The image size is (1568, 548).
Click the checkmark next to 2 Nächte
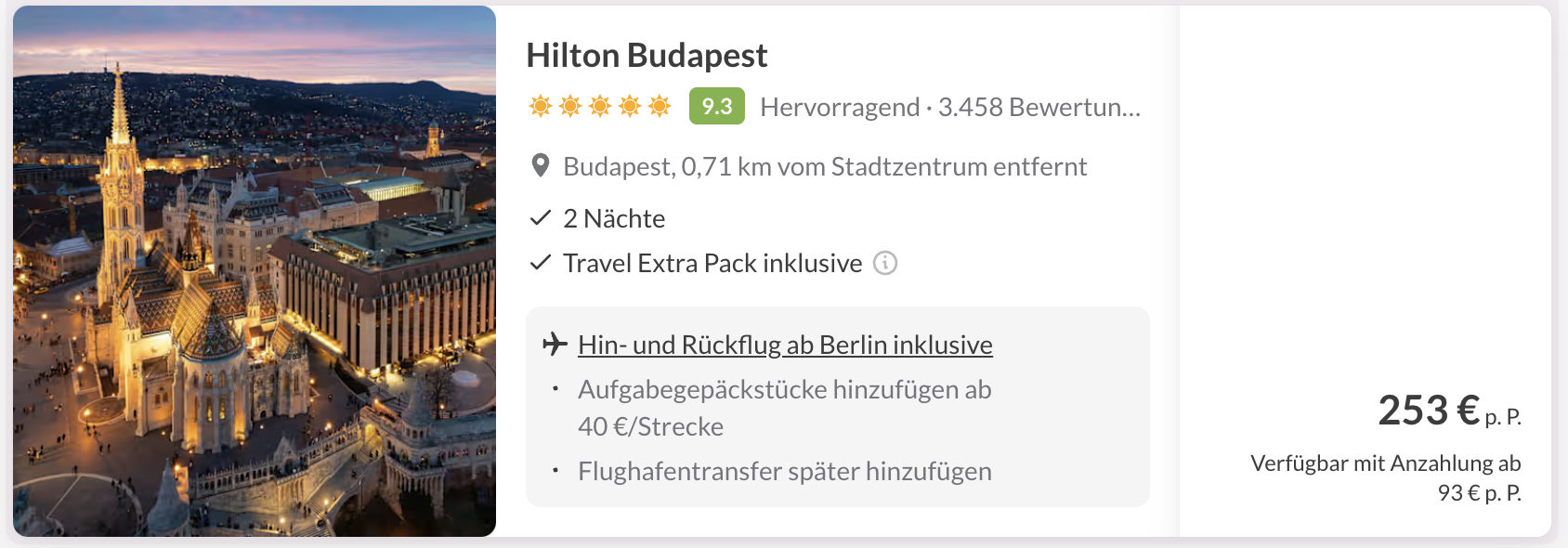(540, 218)
